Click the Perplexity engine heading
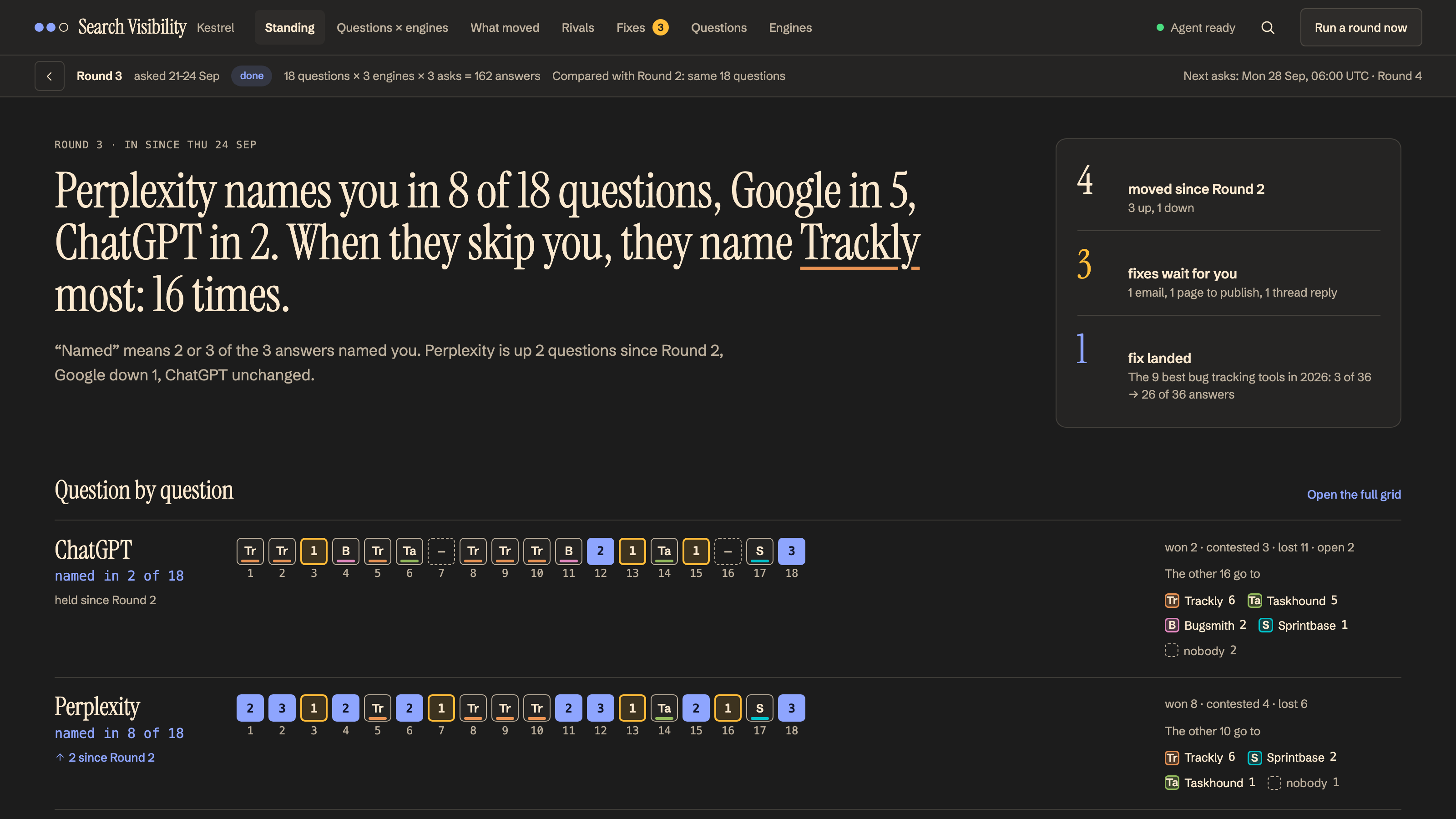1456x819 pixels. point(97,707)
